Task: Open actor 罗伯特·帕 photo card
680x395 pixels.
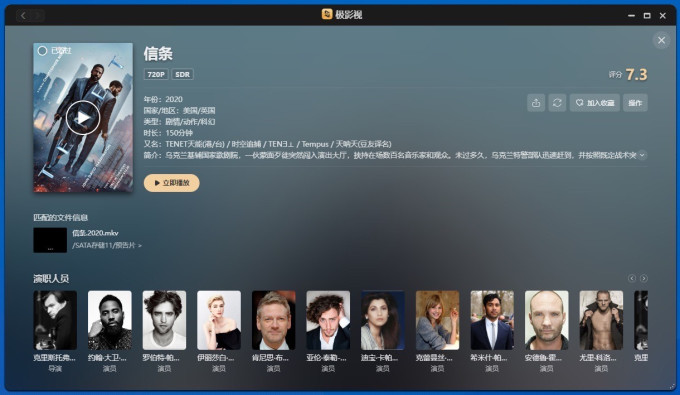Action: point(164,320)
